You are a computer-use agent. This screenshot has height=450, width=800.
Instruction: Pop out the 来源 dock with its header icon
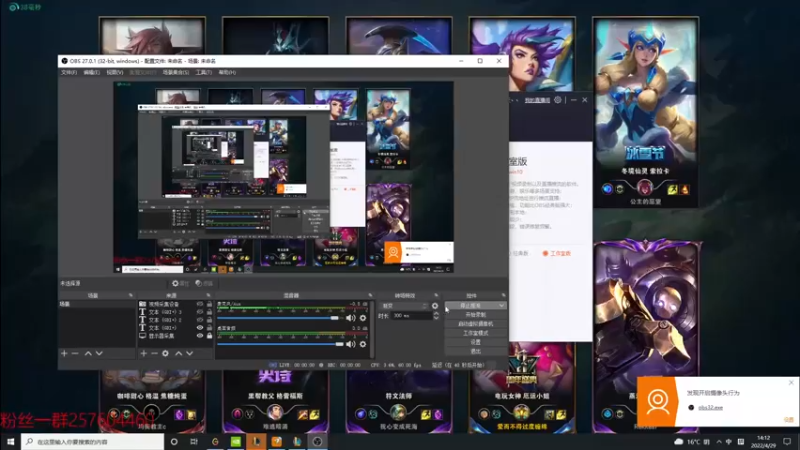(208, 295)
